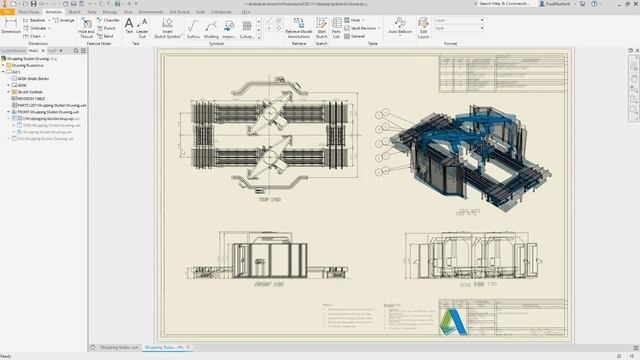Click Search Help & Commands field

tap(505, 4)
